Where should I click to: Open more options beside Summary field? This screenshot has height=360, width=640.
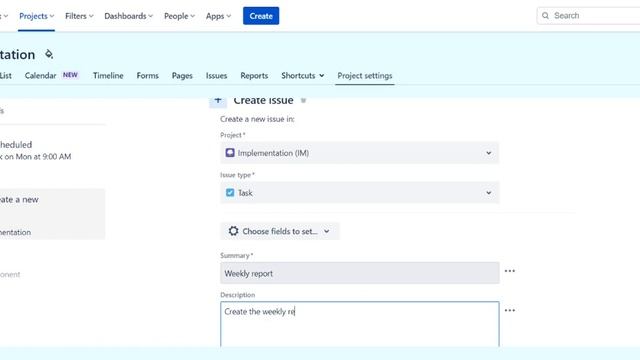click(x=509, y=271)
